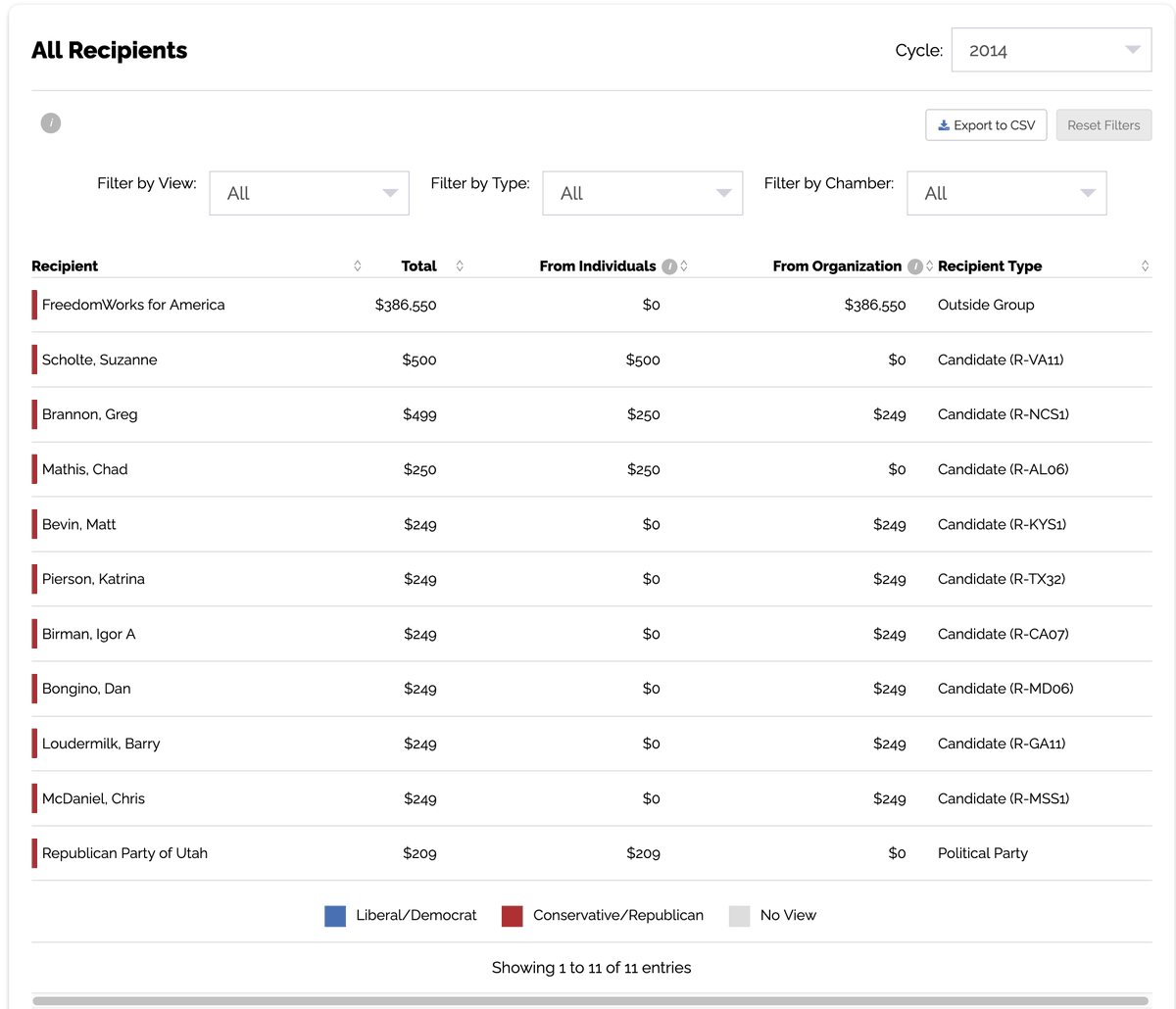Click the Recipient Type column header text
The height and width of the screenshot is (1009, 1176).
[990, 266]
